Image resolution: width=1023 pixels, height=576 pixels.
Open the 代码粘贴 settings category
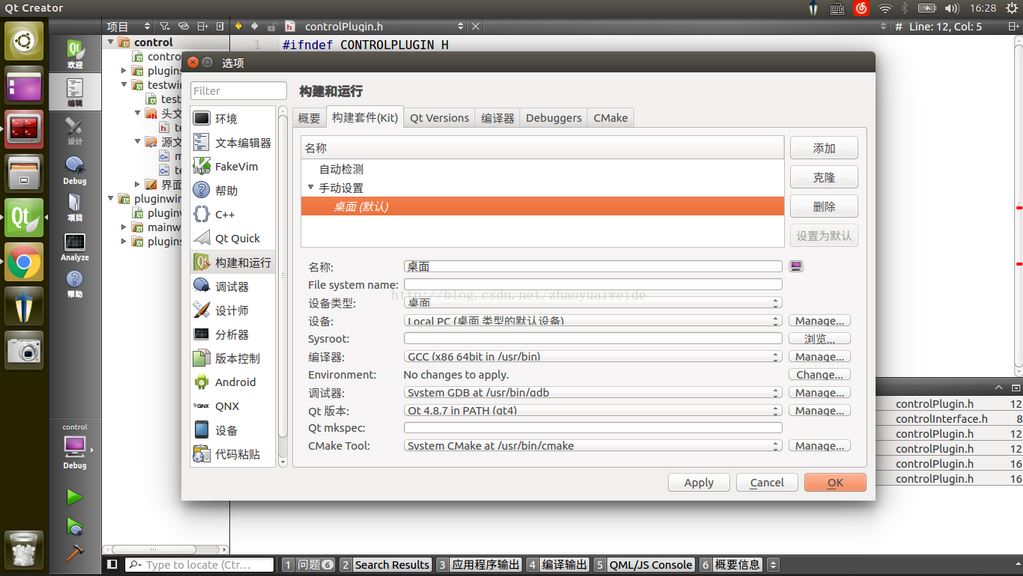click(233, 454)
